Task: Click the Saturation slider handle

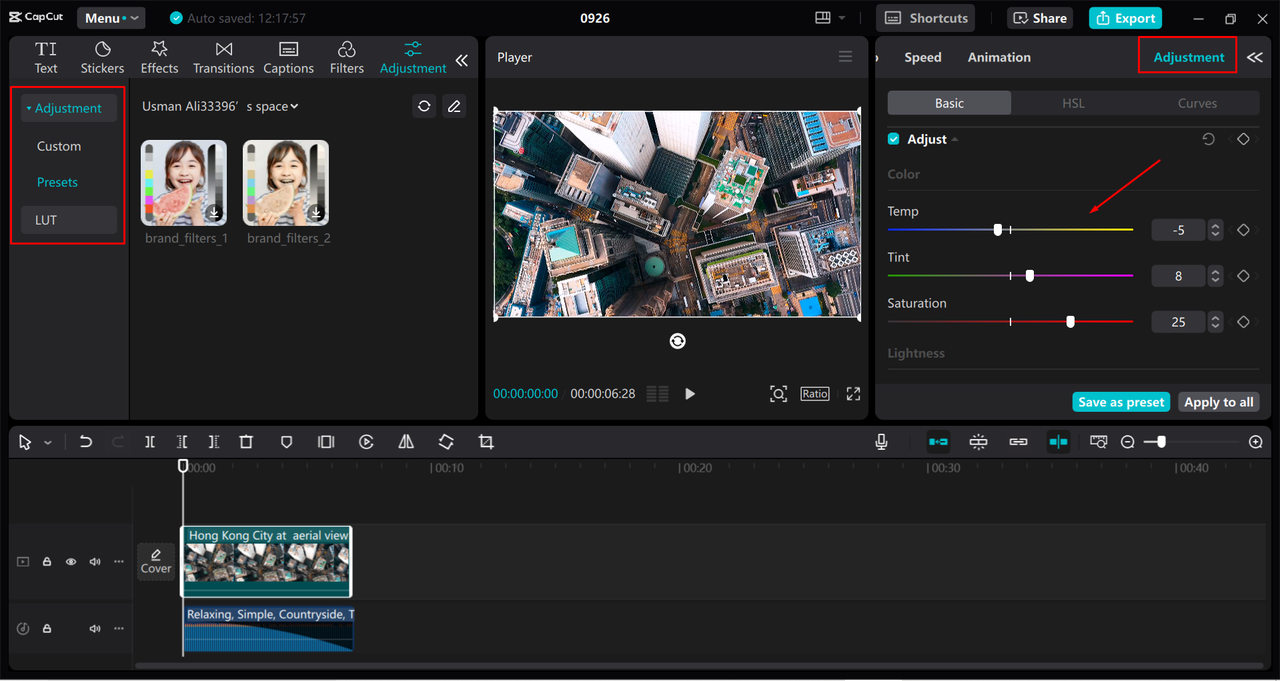Action: pyautogui.click(x=1070, y=322)
